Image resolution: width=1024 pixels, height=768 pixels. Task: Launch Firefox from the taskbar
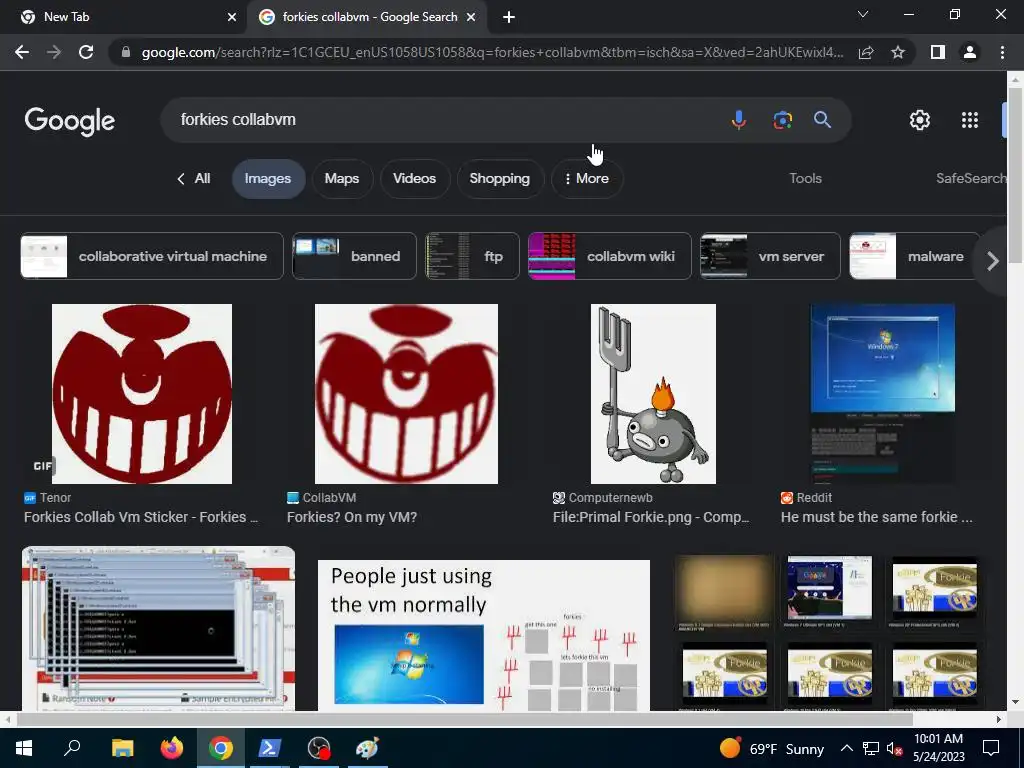tap(172, 748)
